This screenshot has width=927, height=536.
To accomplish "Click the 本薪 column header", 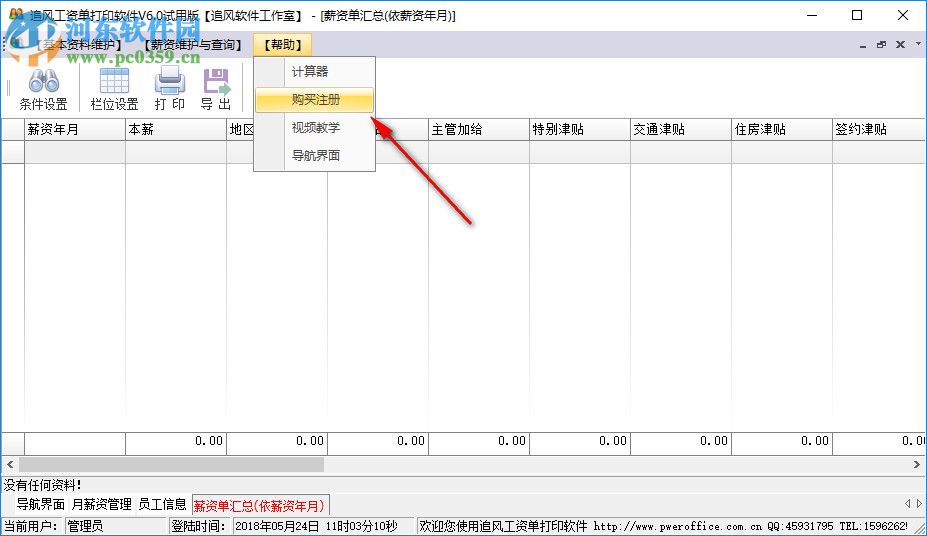I will tap(176, 129).
